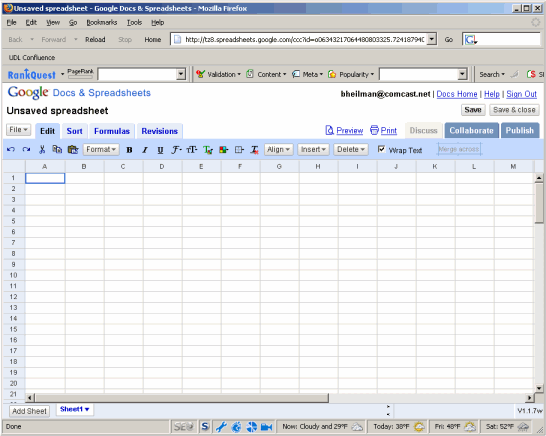Click the RankQuest toolbar logo
This screenshot has width=546, height=436.
[32, 74]
